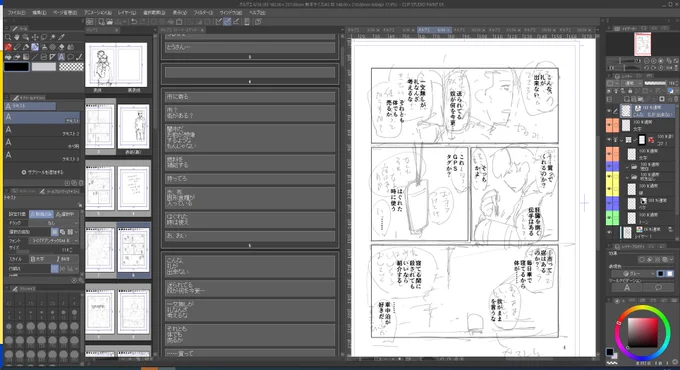
Task: Click the Redo arrow in the command bar
Action: coord(143,22)
